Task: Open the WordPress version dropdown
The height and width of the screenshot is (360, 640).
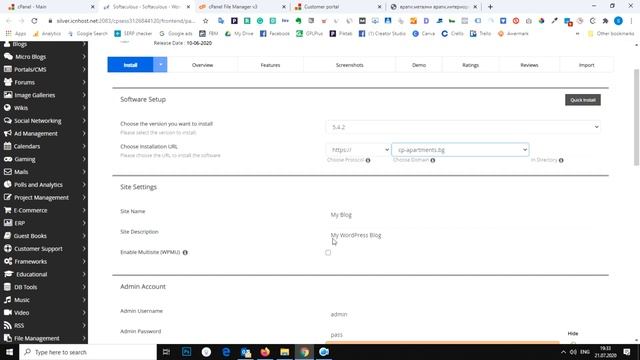Action: (x=463, y=127)
